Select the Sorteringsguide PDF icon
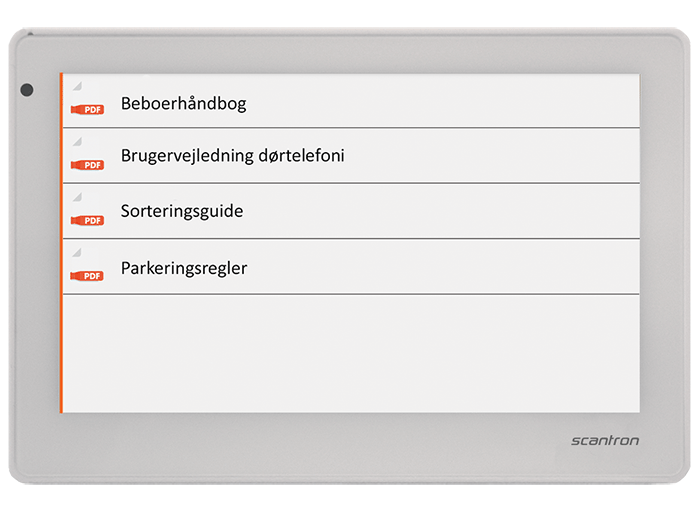Screen dimensions: 700x512 (x=88, y=221)
